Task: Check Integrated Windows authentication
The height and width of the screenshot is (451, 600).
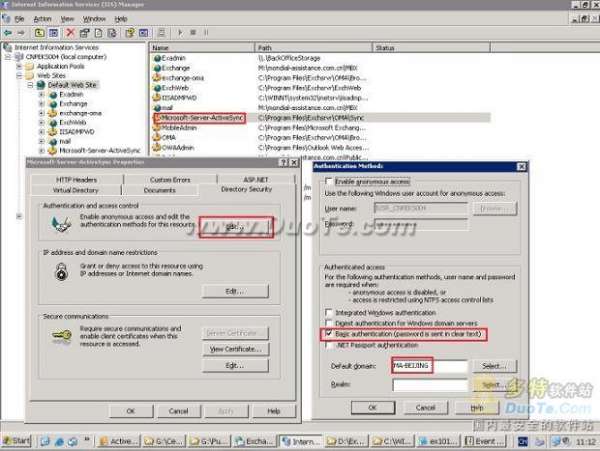Action: 329,312
